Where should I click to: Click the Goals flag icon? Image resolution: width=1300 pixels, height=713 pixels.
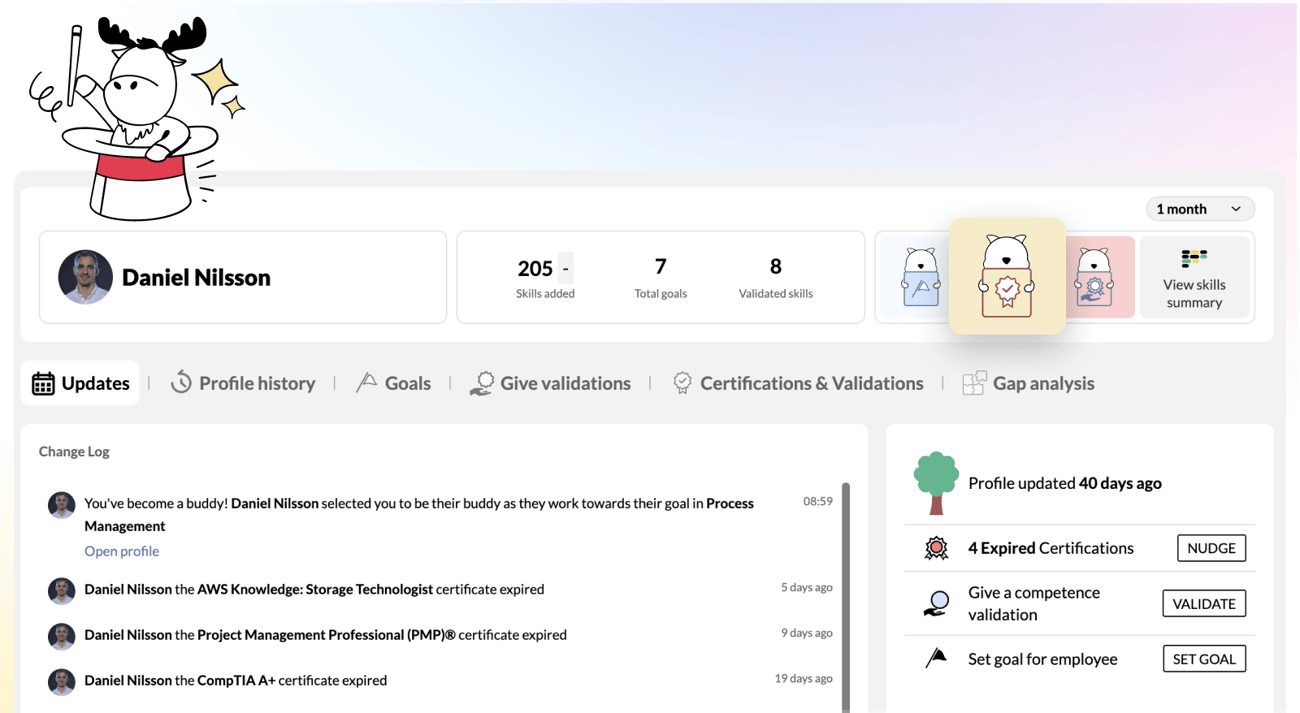coord(366,382)
